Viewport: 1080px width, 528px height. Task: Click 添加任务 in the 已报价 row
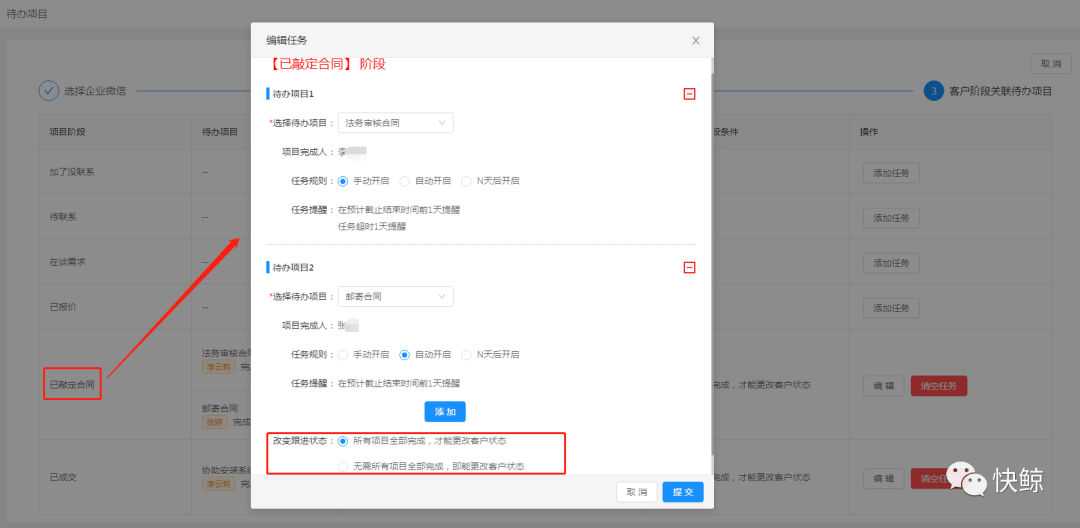891,308
